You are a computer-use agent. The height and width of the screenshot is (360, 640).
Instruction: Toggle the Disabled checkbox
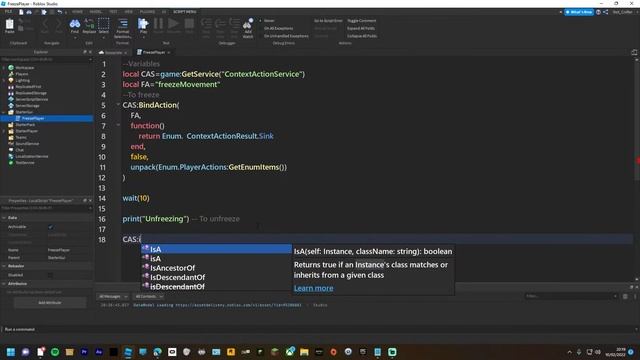pyautogui.click(x=51, y=275)
